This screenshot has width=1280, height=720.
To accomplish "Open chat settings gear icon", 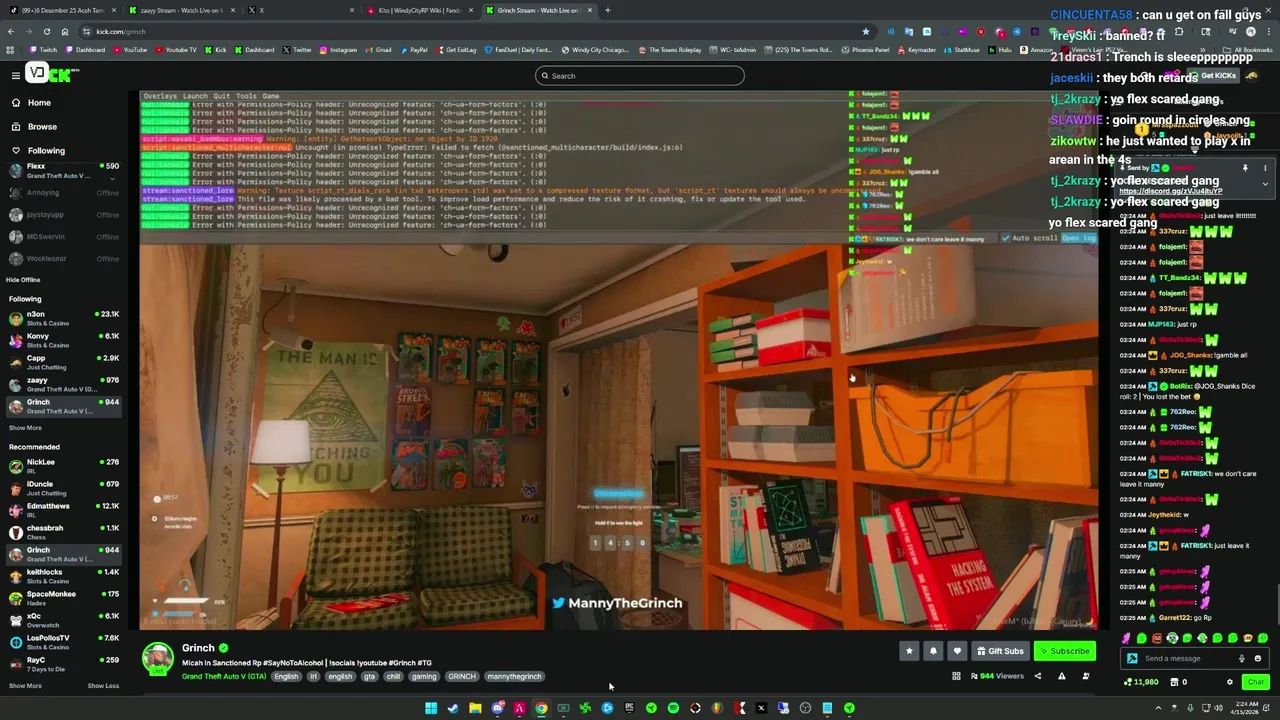I will click(1230, 682).
